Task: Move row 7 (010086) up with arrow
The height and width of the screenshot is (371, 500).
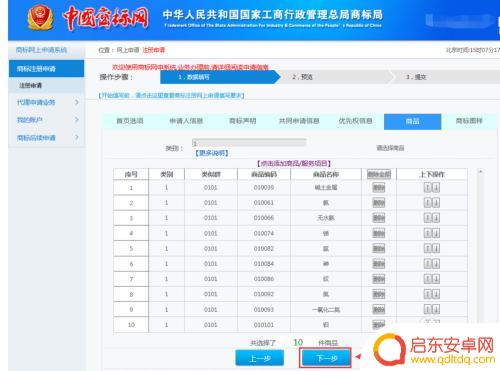Action: [428, 279]
